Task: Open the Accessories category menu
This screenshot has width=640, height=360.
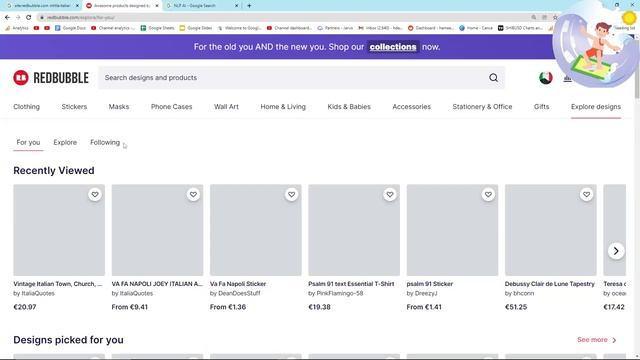Action: [411, 107]
